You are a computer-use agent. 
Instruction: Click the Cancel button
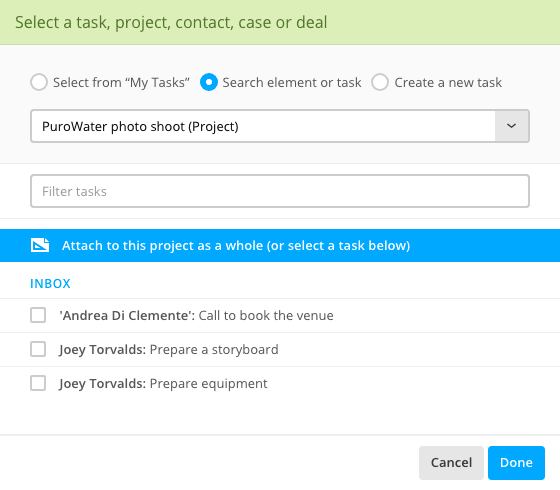(x=451, y=462)
